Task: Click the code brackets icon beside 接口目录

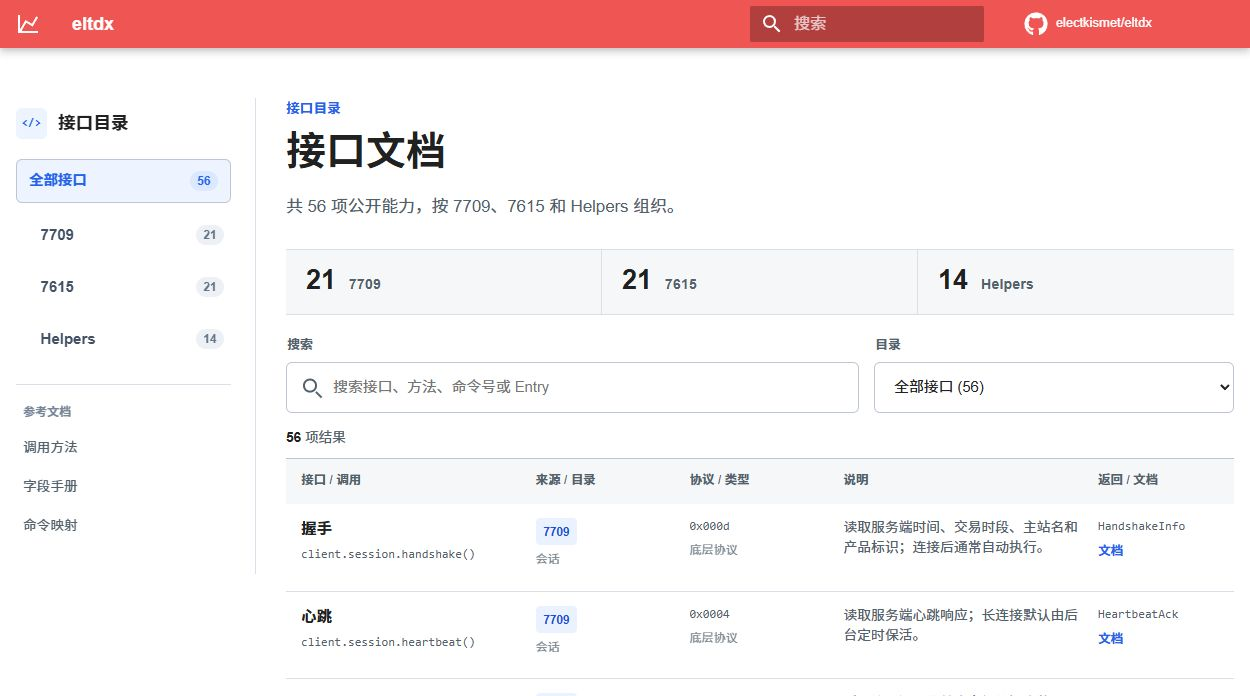Action: click(x=32, y=123)
